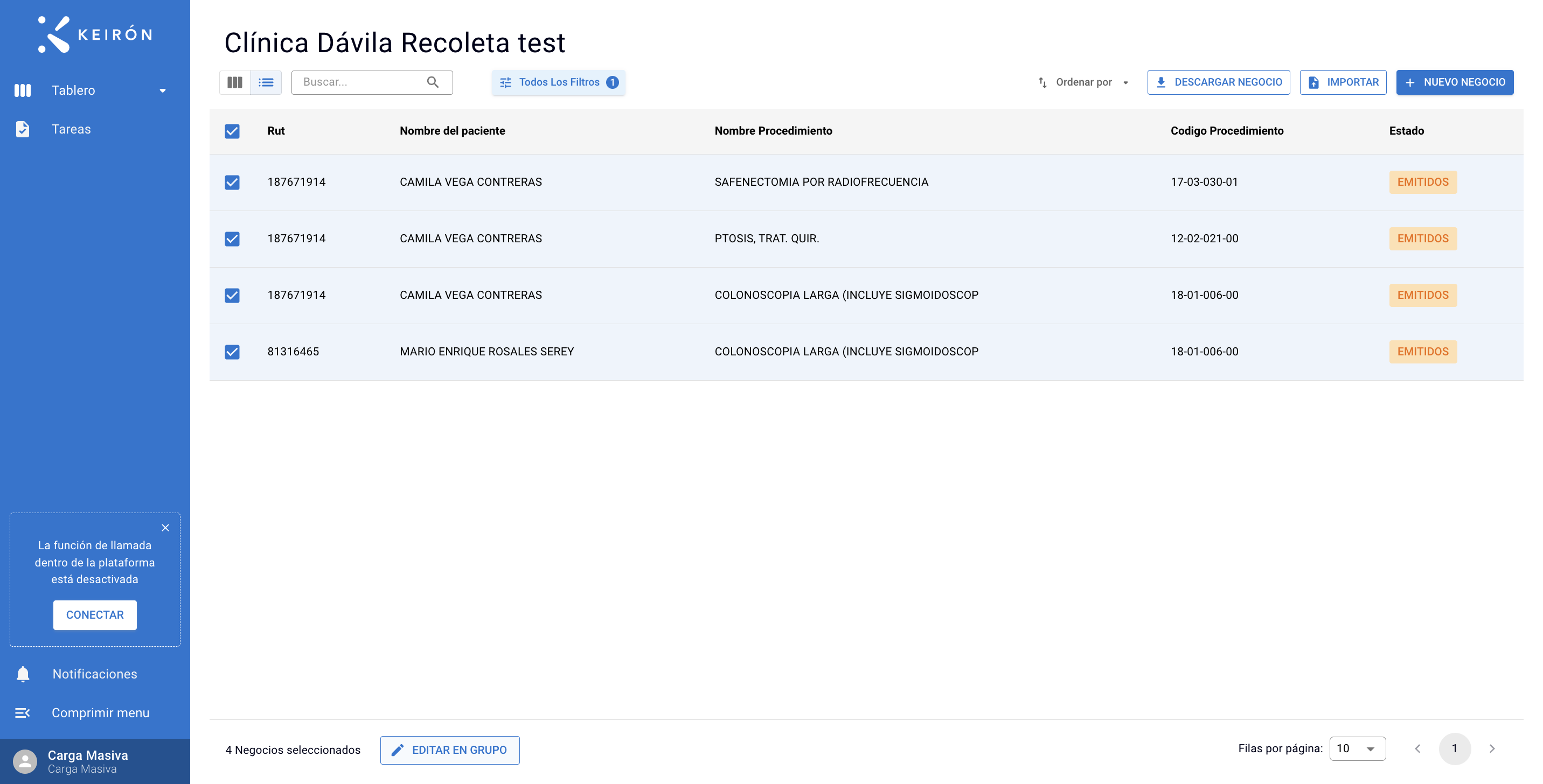Click the compress menu icon
The height and width of the screenshot is (784, 1543).
(23, 713)
